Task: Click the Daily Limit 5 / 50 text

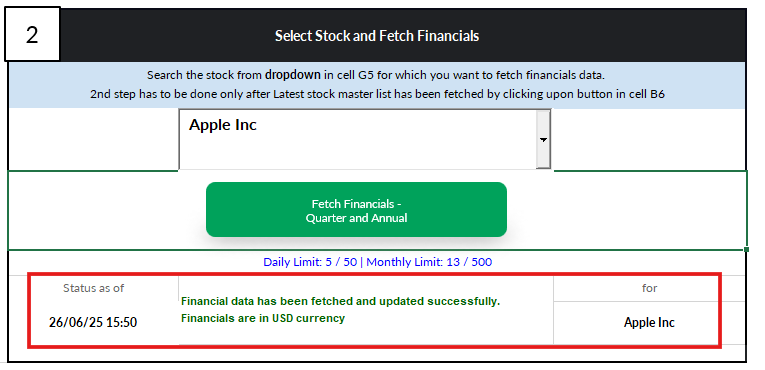Action: [310, 262]
